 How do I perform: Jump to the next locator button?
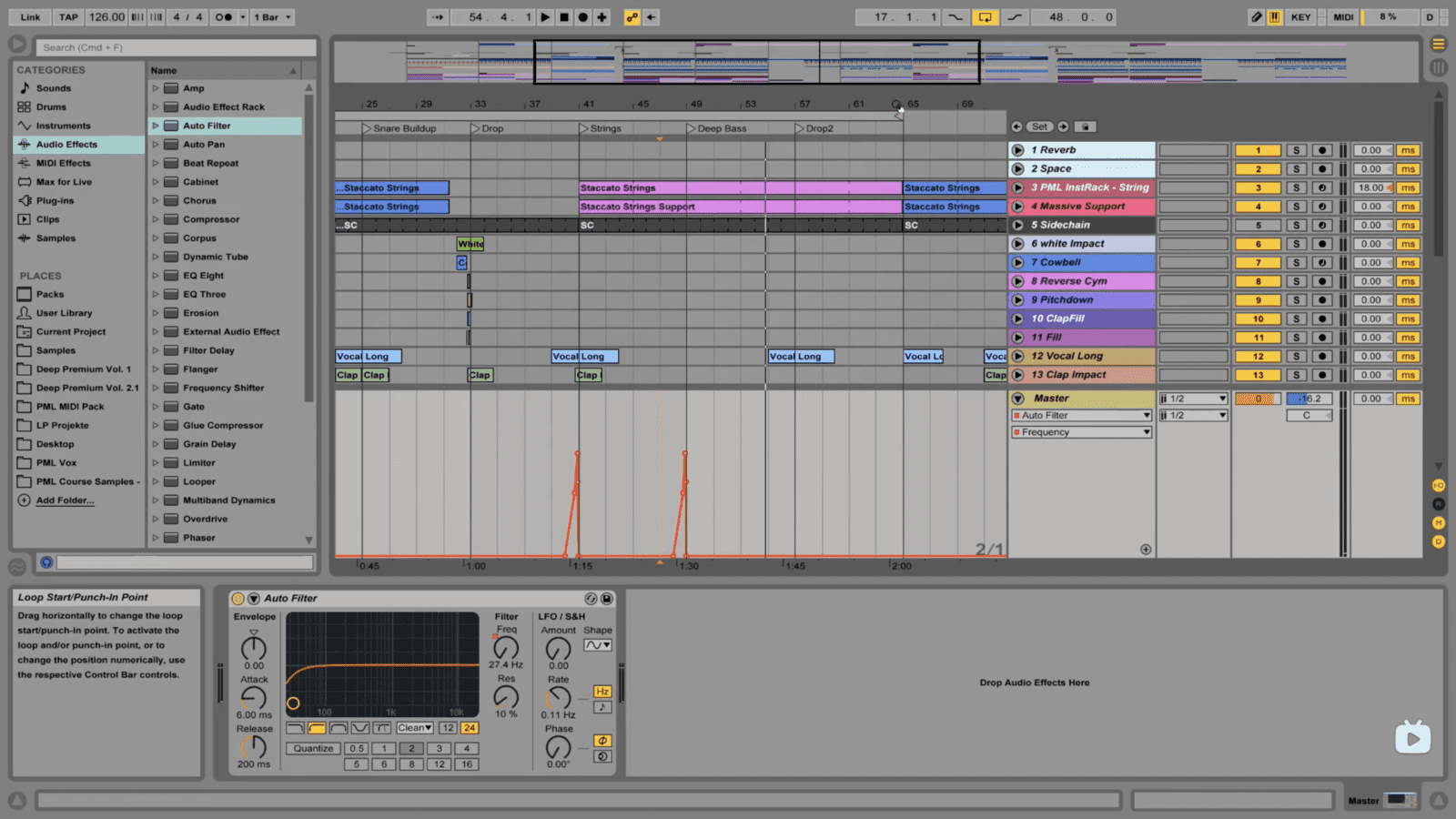[x=1063, y=126]
